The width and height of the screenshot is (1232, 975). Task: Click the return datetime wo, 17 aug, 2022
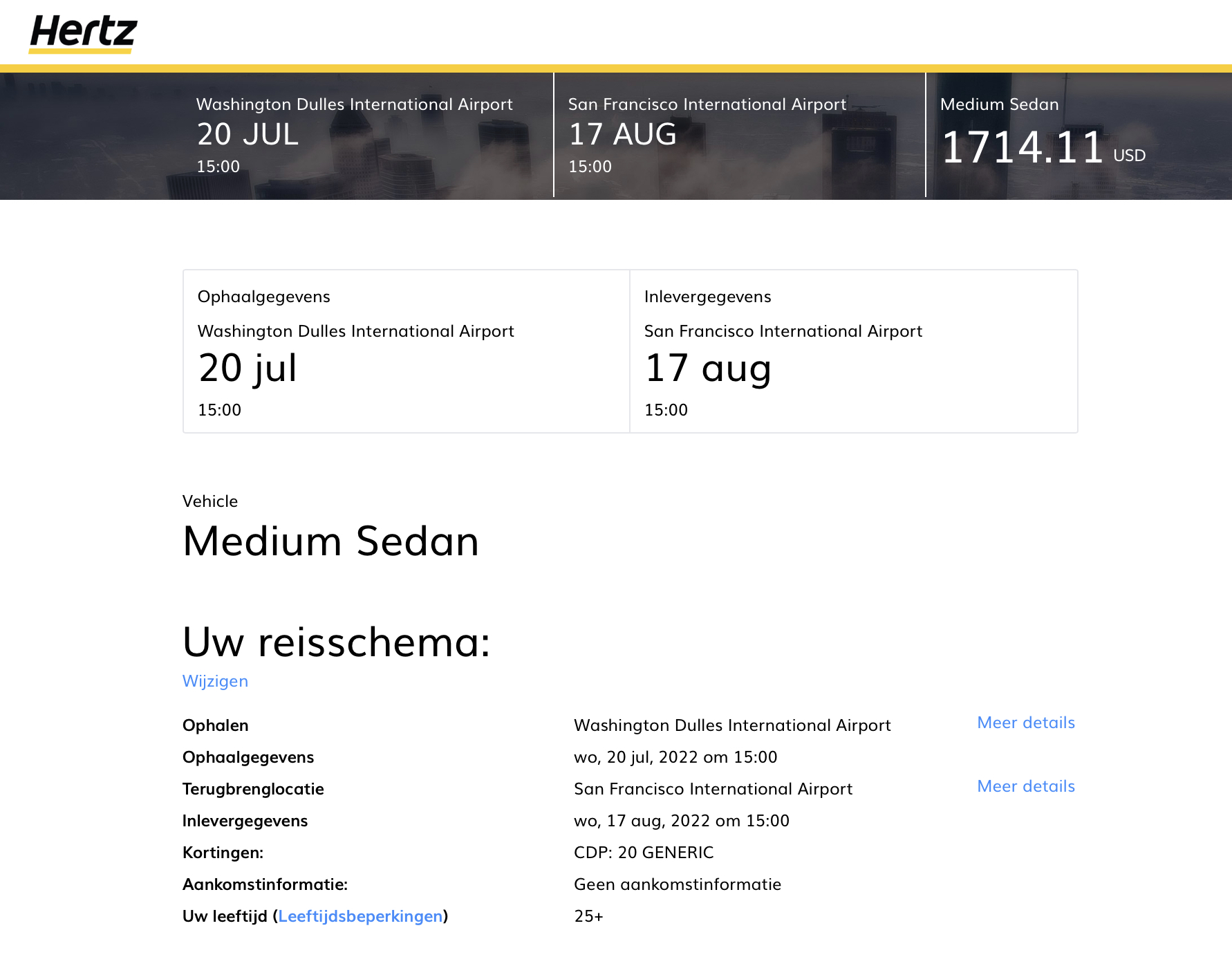tap(681, 821)
